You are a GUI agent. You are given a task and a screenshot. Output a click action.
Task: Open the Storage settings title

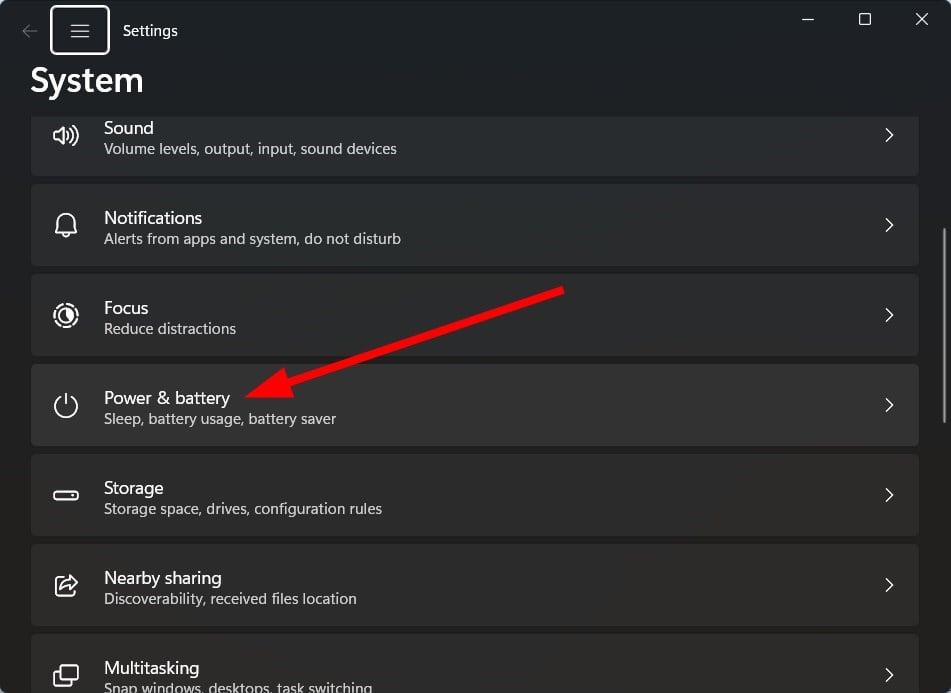pos(133,488)
